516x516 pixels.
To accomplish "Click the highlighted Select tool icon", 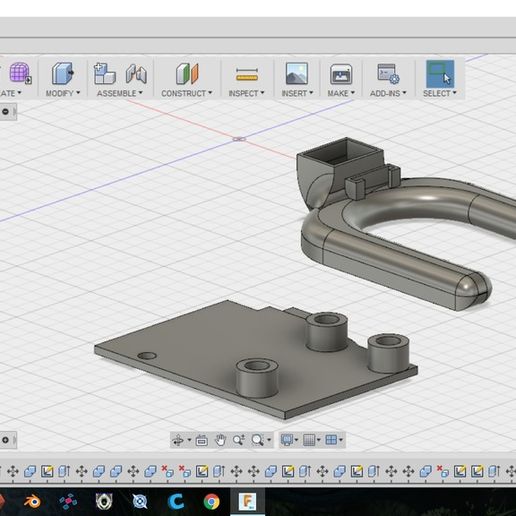I will [x=440, y=74].
